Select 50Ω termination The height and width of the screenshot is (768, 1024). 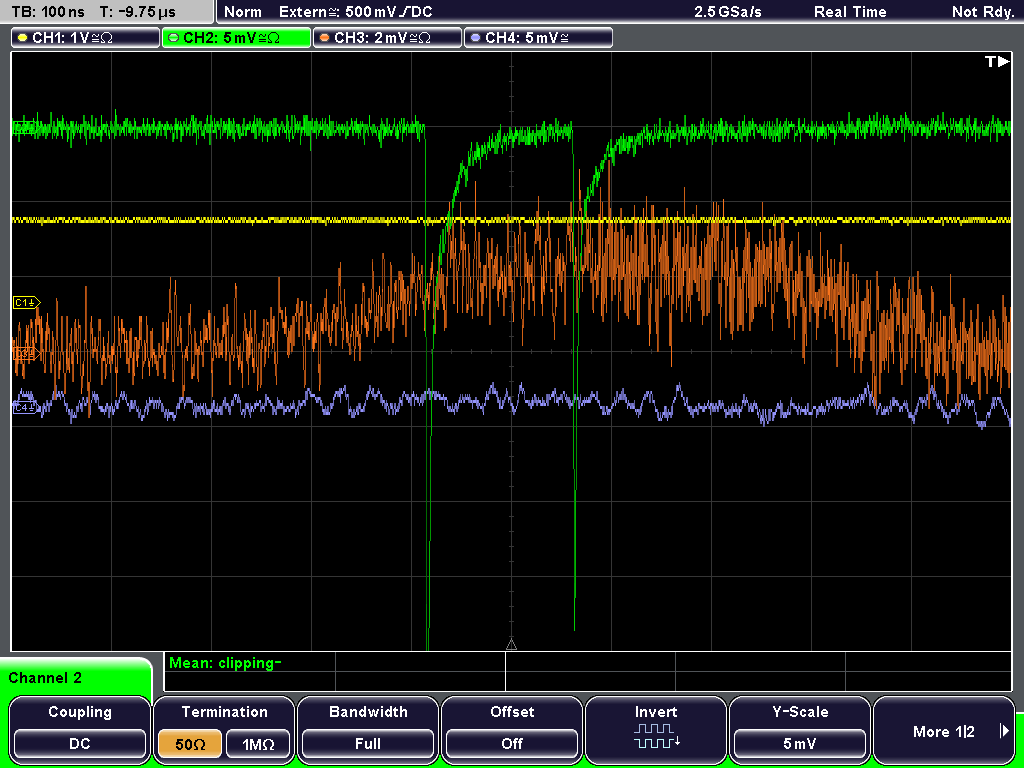(x=190, y=744)
